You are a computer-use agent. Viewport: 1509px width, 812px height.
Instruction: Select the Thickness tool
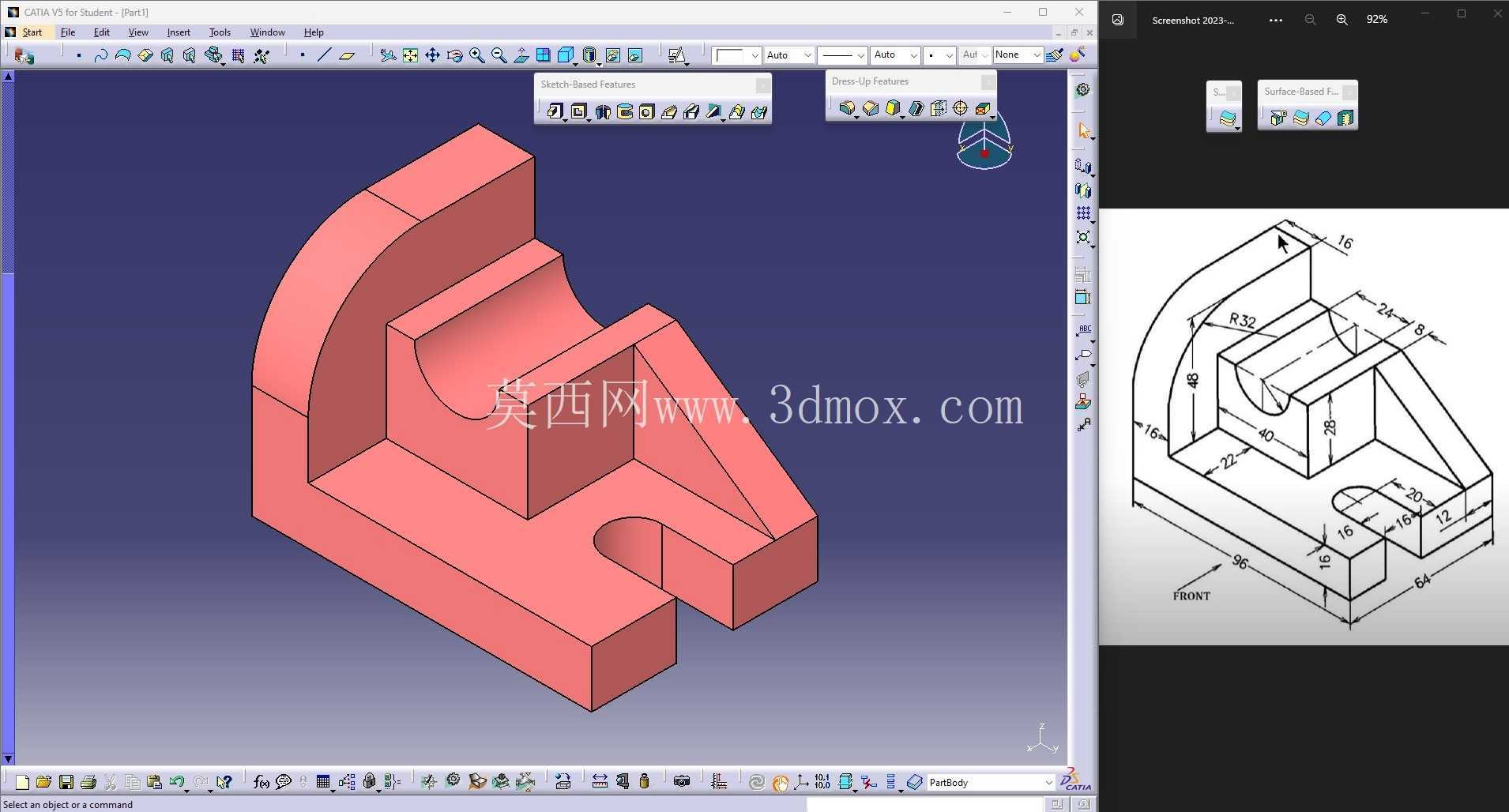pyautogui.click(x=939, y=108)
